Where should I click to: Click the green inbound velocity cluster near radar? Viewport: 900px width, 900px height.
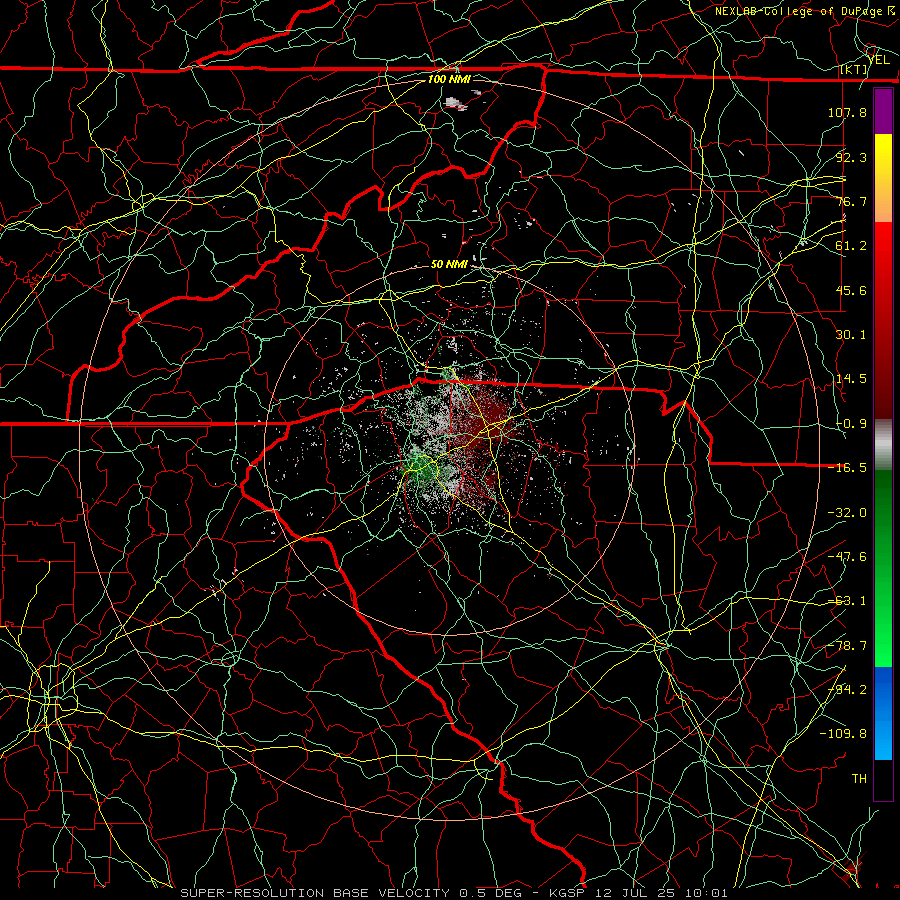pyautogui.click(x=422, y=468)
